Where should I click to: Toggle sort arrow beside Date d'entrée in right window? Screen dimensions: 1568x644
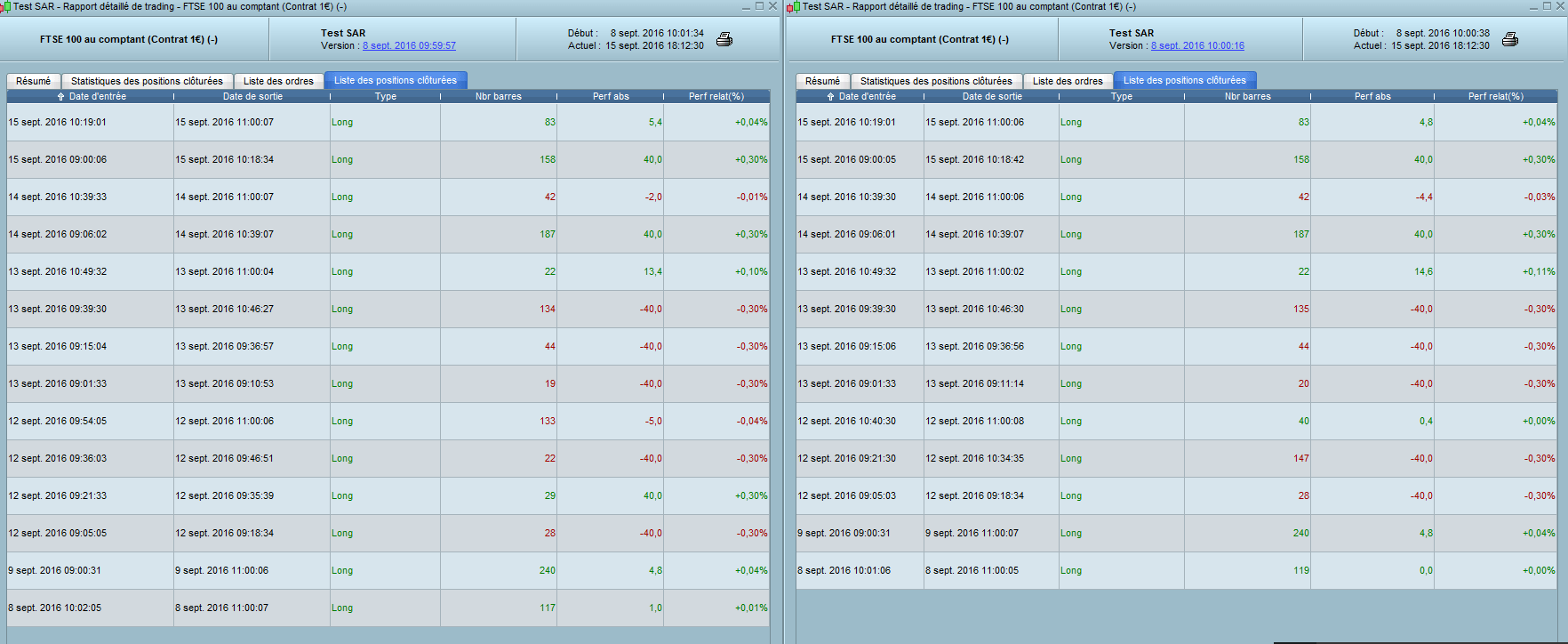pyautogui.click(x=830, y=96)
